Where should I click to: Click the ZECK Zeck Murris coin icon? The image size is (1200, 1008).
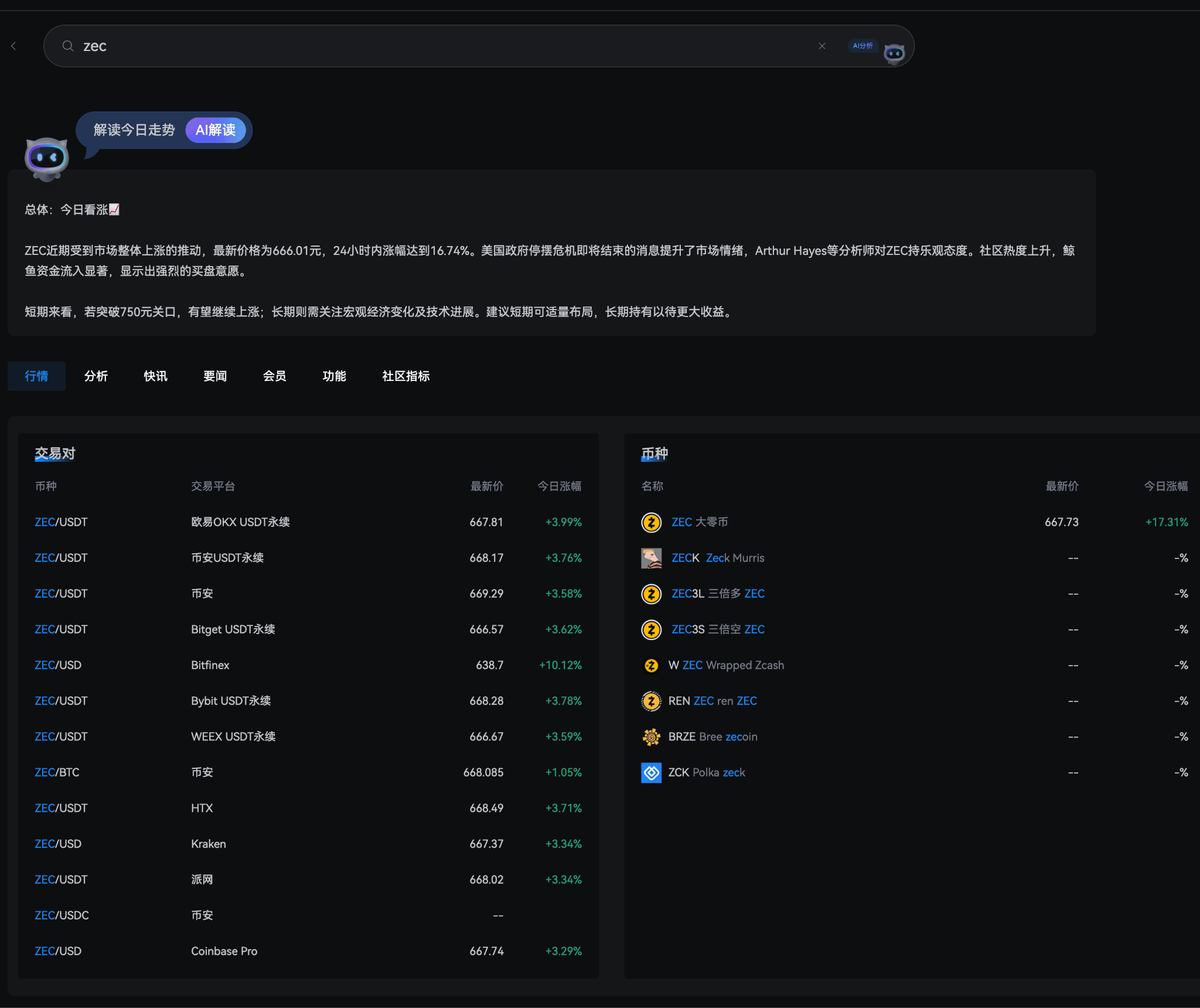pyautogui.click(x=651, y=558)
